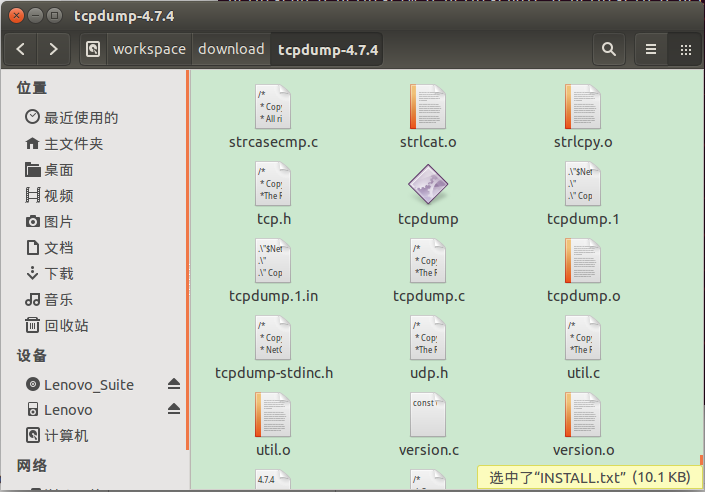Close the tcpdump-4.7.4 window

coord(17,16)
